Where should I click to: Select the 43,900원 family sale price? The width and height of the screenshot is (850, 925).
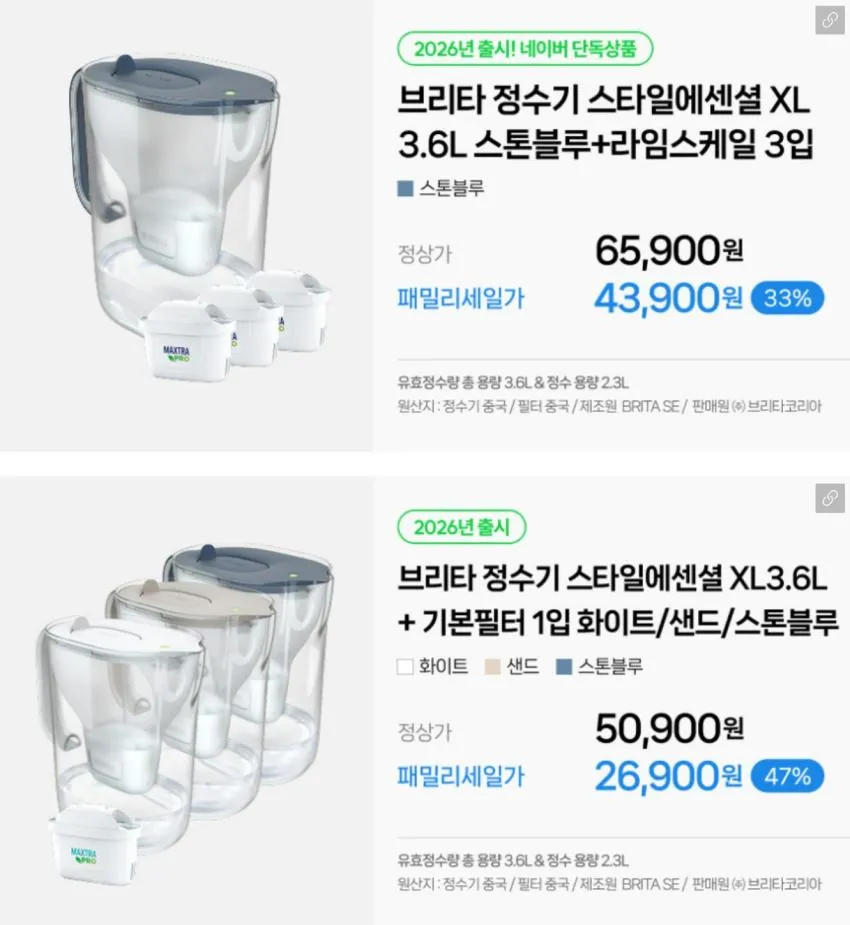[x=668, y=298]
